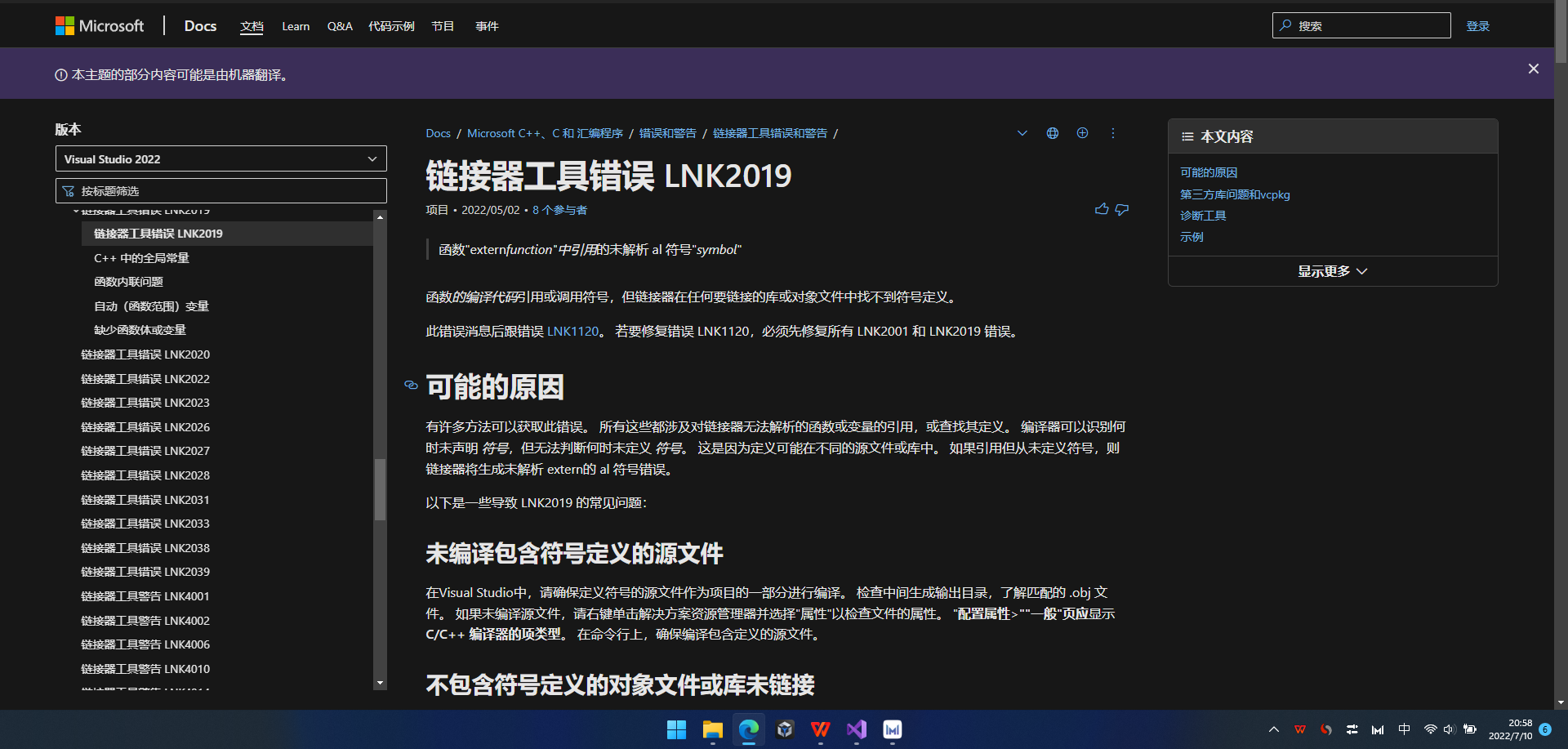The image size is (1568, 749).
Task: Open the 事件 navigation item
Action: pos(487,26)
